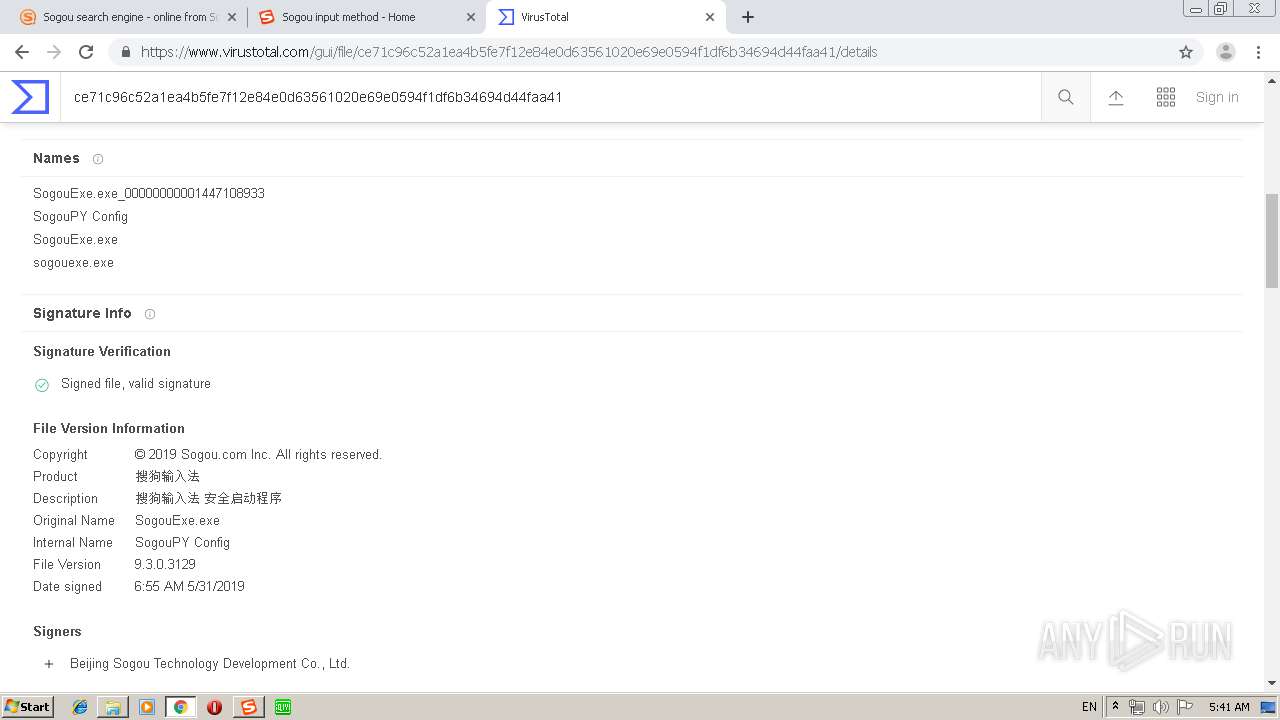Viewport: 1280px width, 720px height.
Task: Click the Sign in link
Action: 1217,97
